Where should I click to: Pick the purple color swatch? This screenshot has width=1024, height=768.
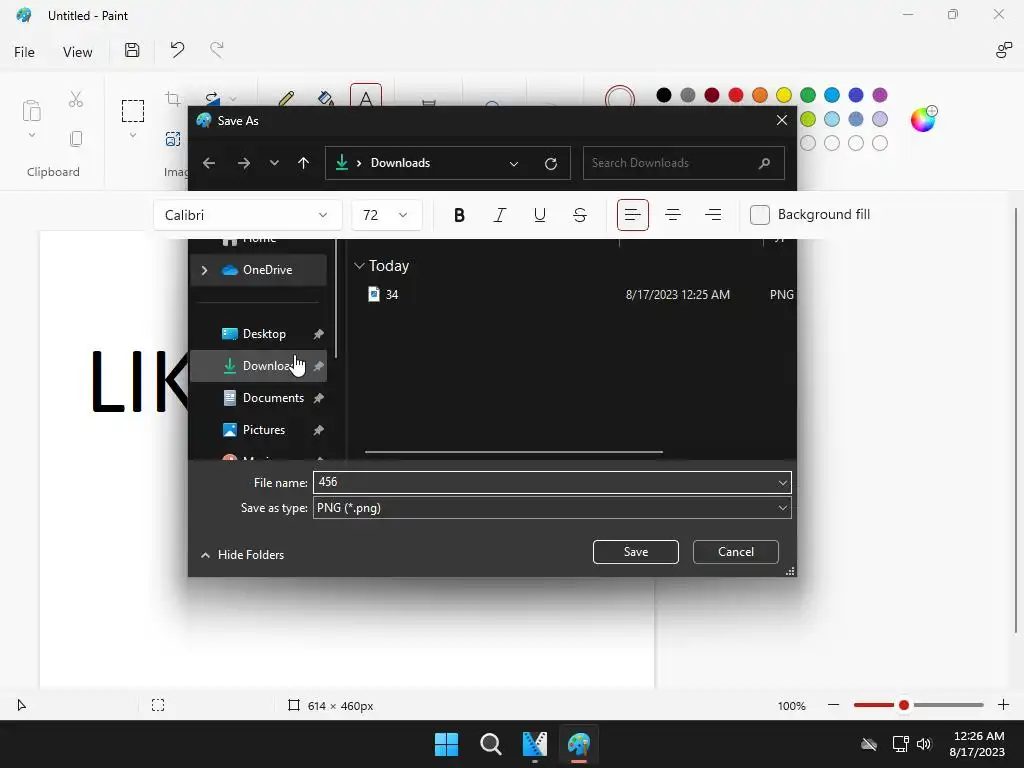click(x=880, y=95)
